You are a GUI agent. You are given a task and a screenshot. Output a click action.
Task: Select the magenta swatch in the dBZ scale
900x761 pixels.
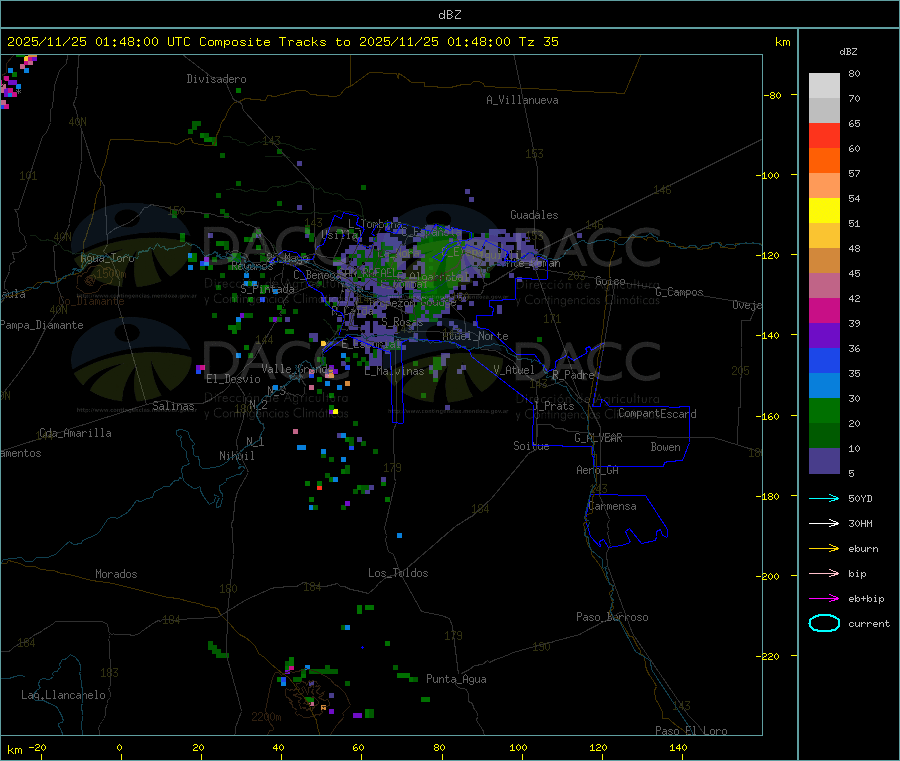[x=824, y=310]
